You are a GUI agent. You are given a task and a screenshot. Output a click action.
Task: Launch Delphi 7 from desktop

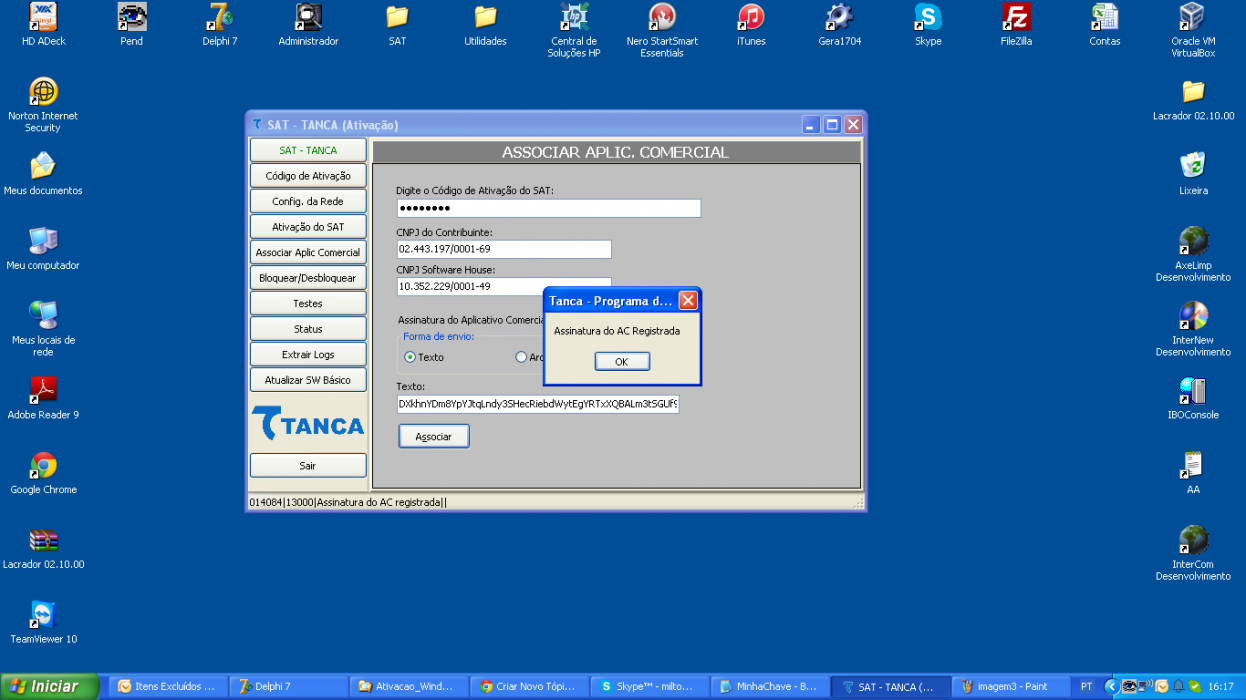(x=220, y=17)
